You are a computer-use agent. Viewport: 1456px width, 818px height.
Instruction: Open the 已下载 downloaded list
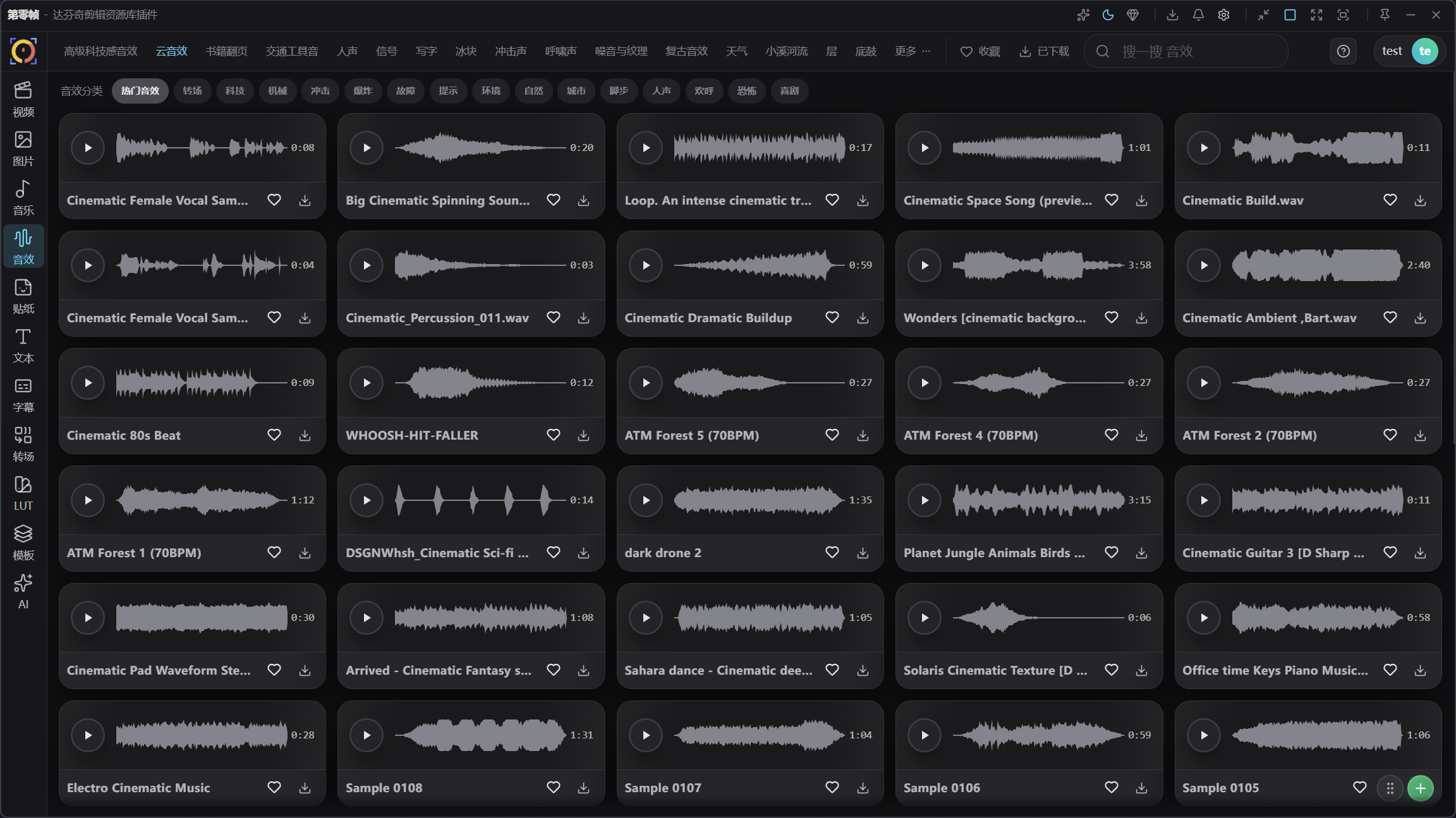point(1044,51)
